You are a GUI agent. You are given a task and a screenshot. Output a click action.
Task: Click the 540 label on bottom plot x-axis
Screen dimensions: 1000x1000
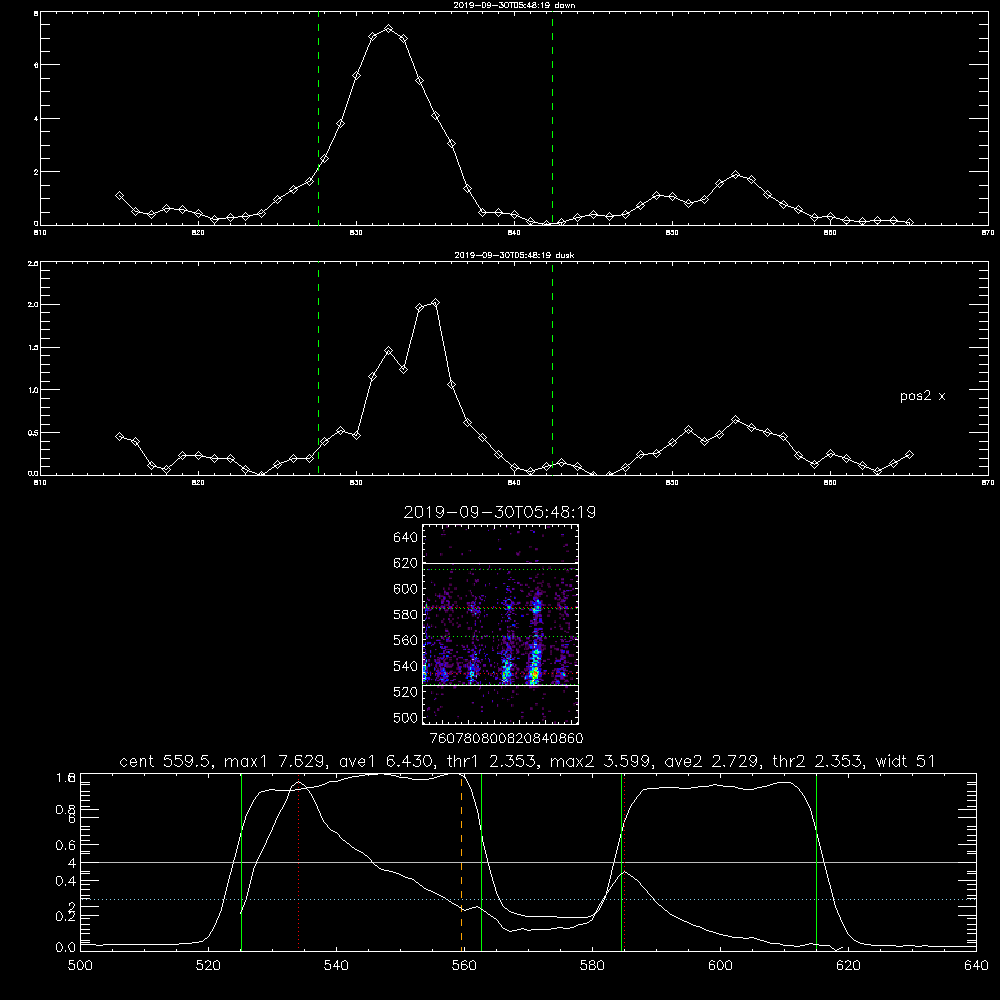[336, 966]
